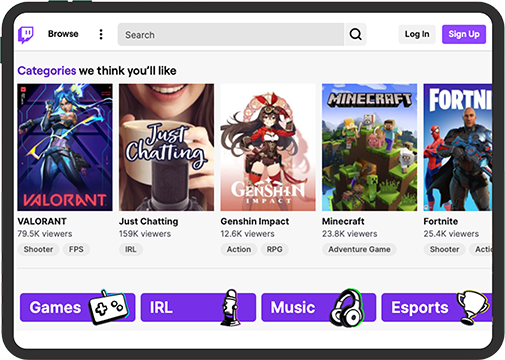This screenshot has height=360, width=505.
Task: Click the 25.4K viewers text
Action: click(451, 234)
